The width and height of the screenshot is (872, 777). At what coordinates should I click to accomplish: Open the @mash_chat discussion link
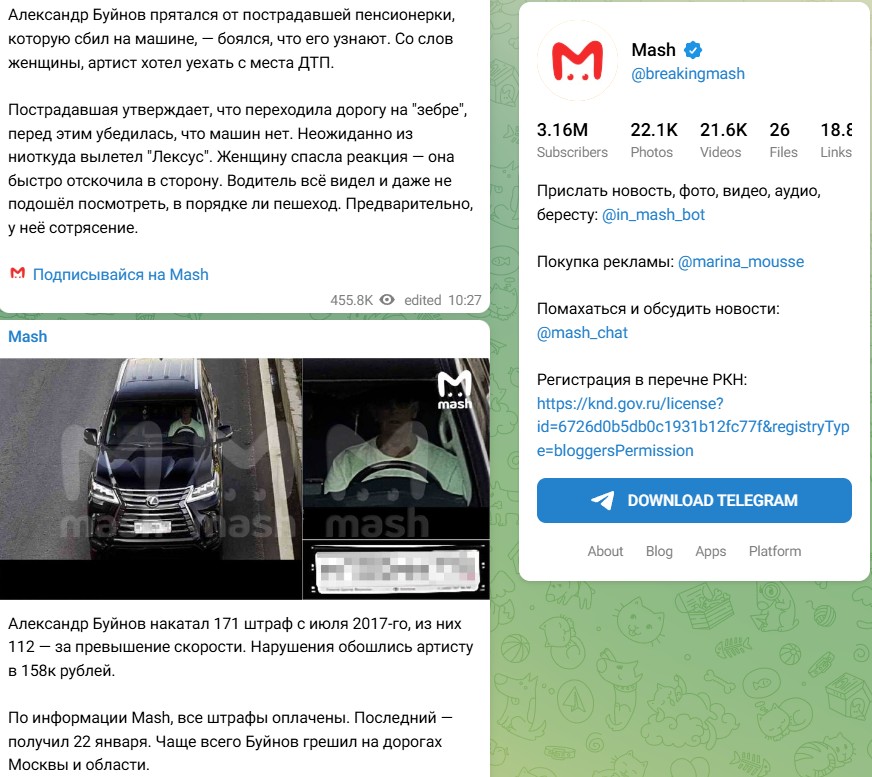(x=582, y=333)
